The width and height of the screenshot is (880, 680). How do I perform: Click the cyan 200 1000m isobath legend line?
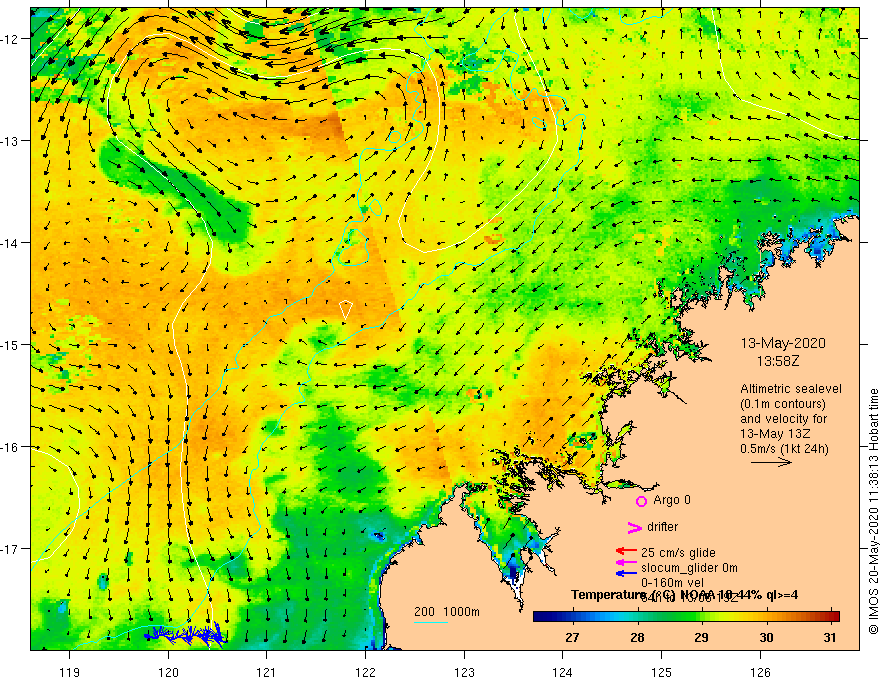[x=431, y=622]
